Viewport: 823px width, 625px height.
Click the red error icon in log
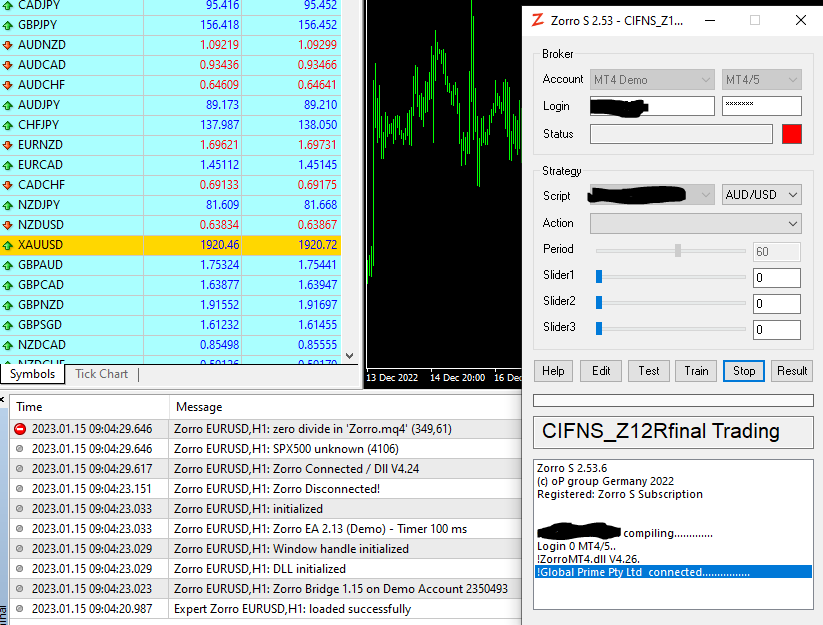click(x=20, y=429)
